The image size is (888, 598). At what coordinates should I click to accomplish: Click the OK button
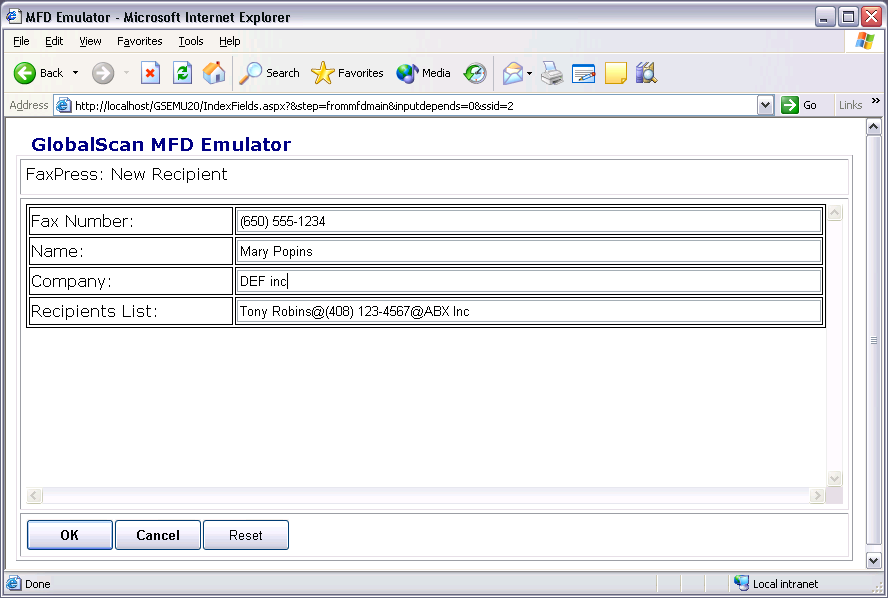coord(70,535)
